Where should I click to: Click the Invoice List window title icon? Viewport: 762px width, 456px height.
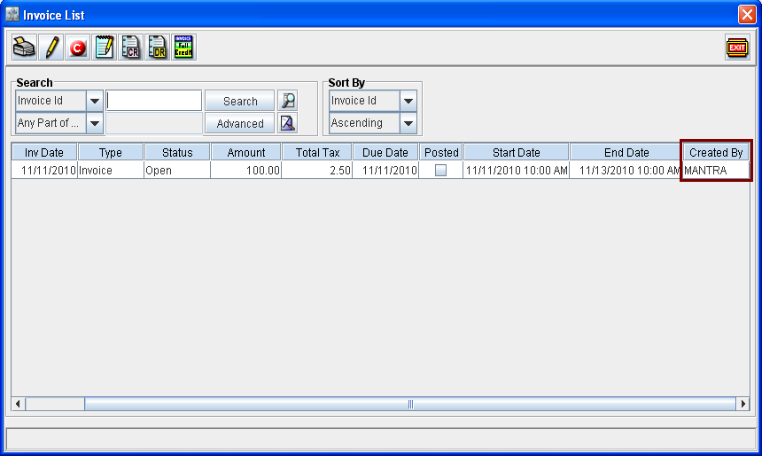12,15
